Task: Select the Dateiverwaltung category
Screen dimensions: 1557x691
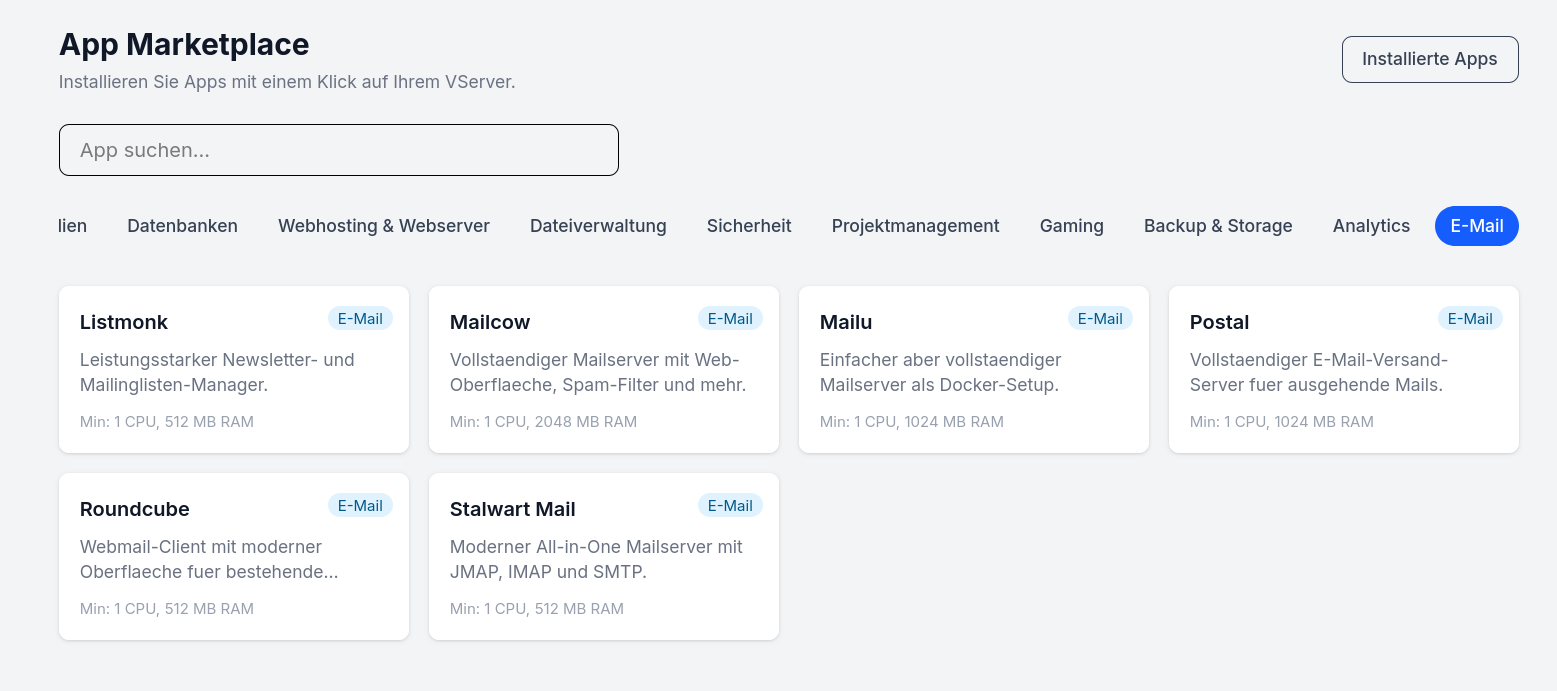Action: tap(598, 226)
